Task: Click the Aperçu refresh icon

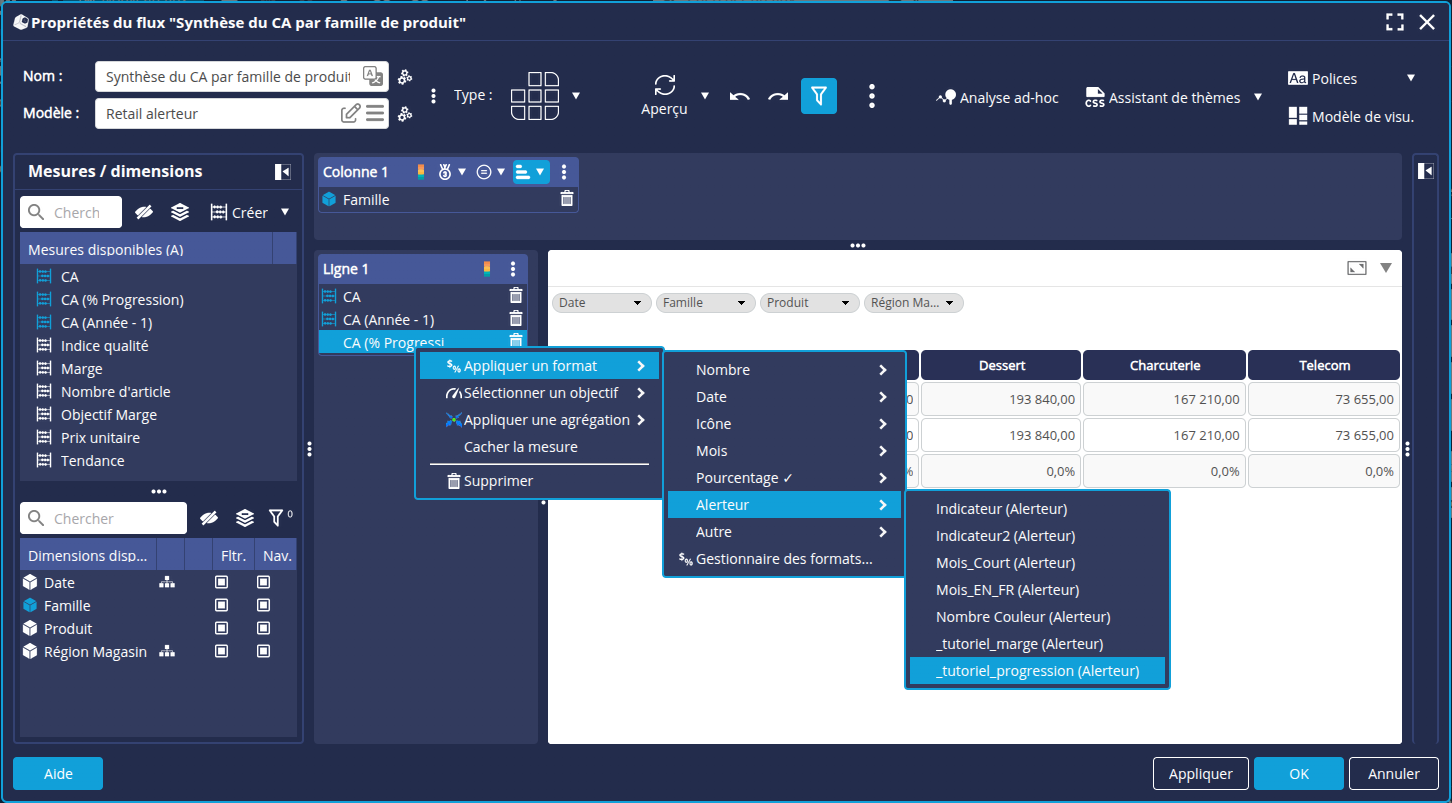Action: tap(665, 86)
